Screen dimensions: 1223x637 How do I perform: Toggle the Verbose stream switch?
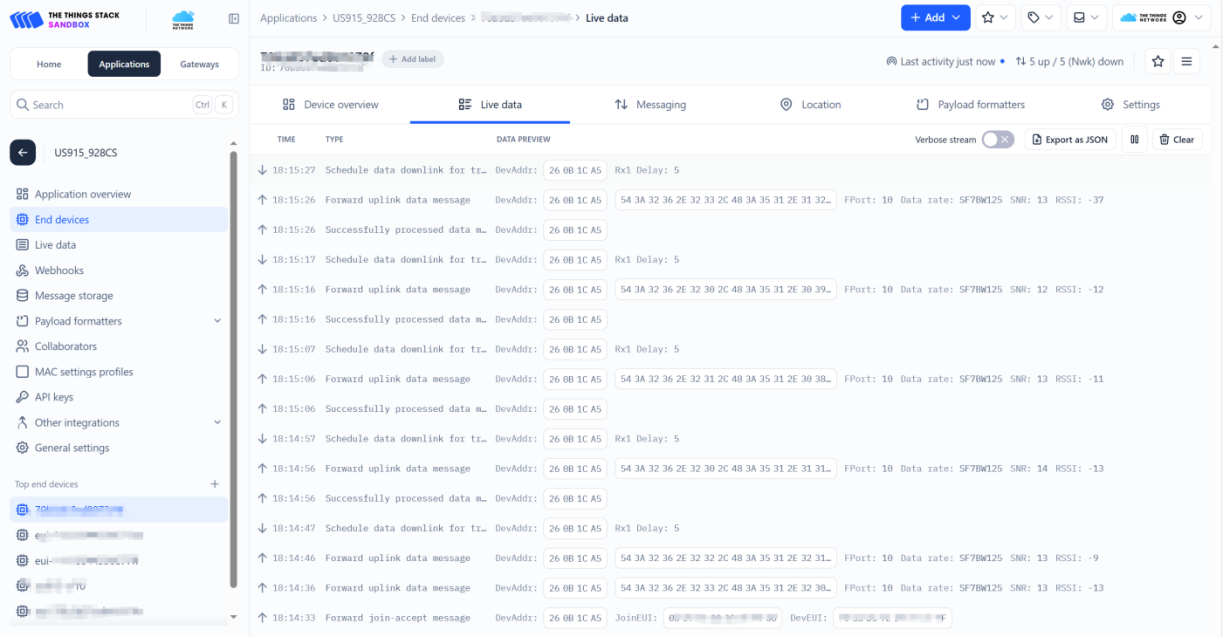click(x=998, y=140)
